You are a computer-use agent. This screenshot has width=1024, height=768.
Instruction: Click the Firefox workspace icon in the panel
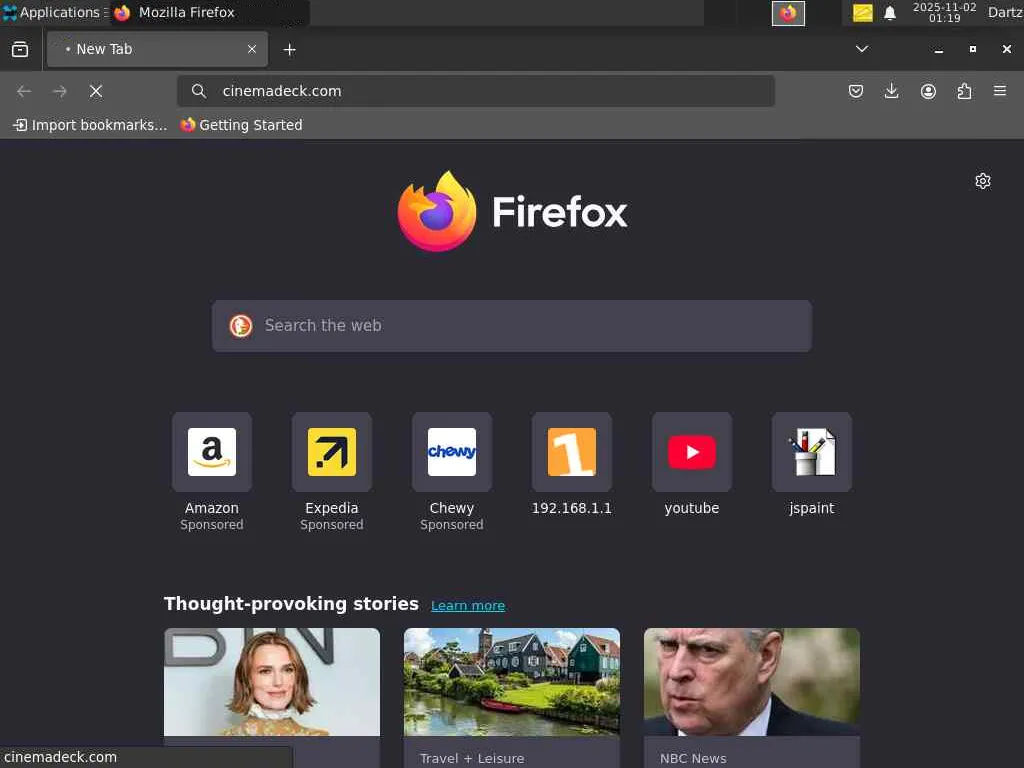click(788, 13)
